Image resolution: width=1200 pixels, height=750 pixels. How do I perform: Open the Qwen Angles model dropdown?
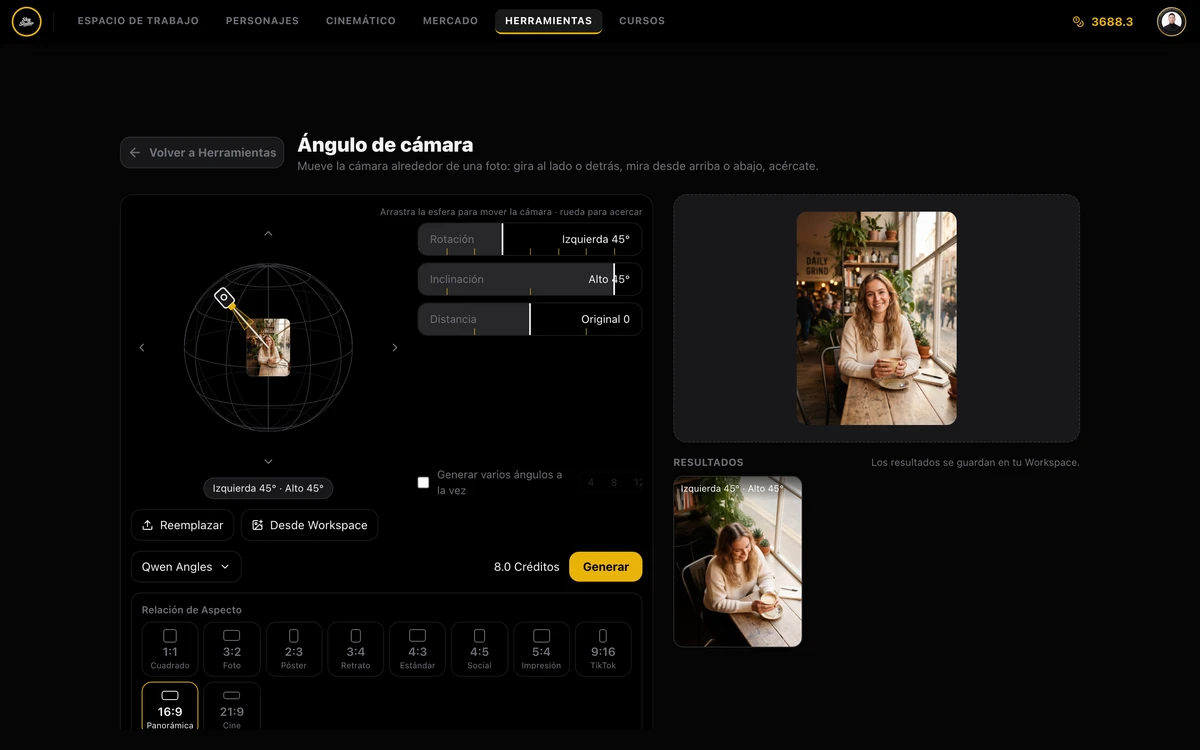tap(186, 567)
